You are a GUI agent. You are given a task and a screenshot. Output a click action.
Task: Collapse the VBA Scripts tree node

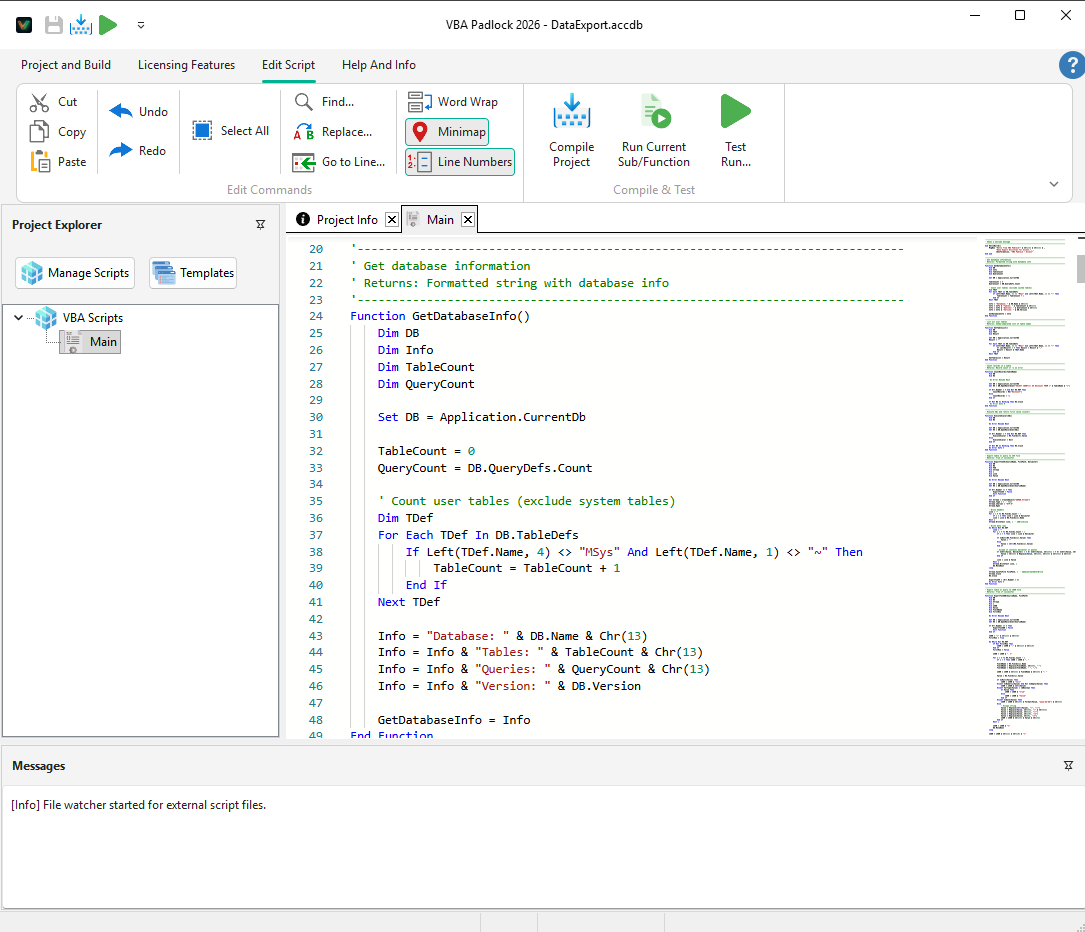[x=18, y=317]
